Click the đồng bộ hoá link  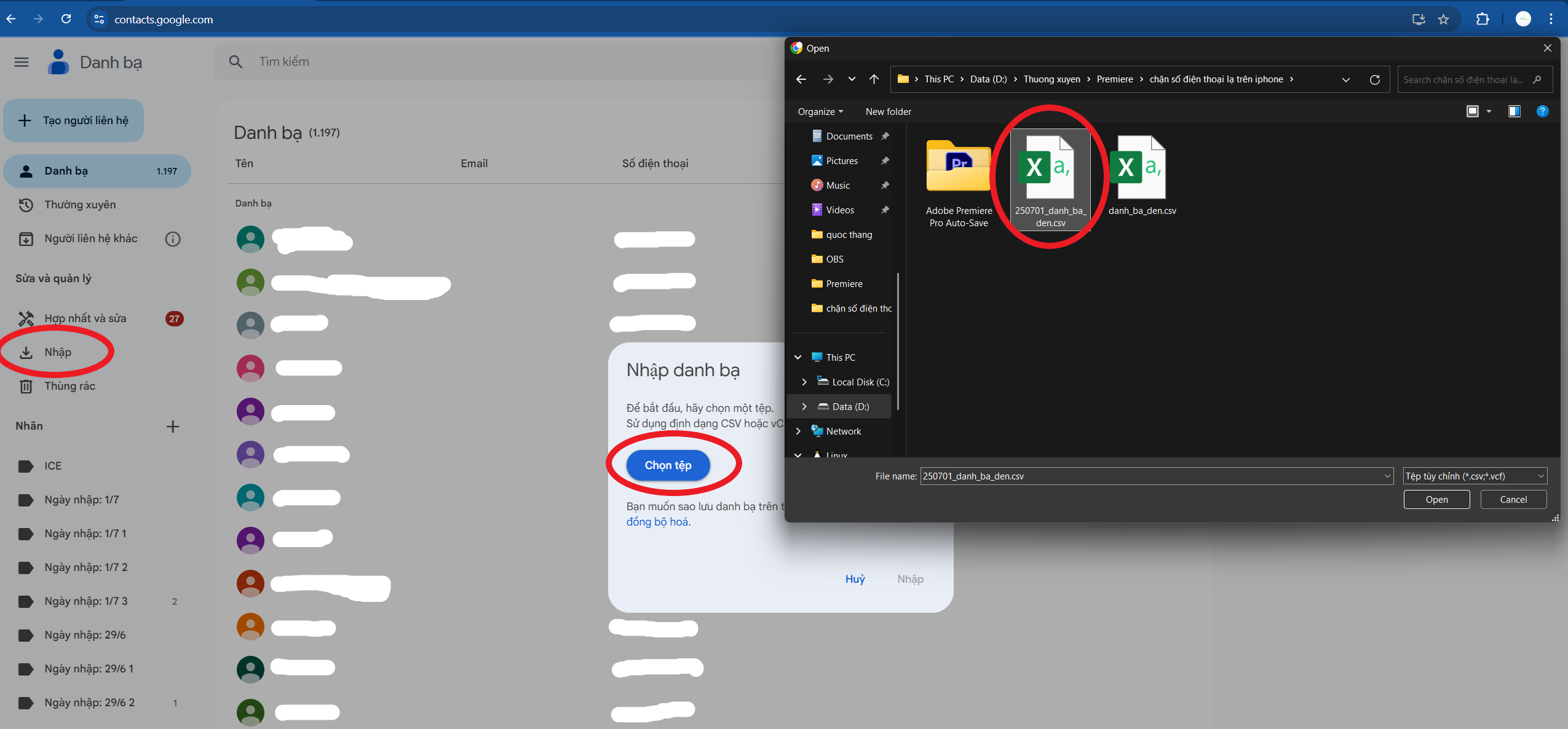658,522
